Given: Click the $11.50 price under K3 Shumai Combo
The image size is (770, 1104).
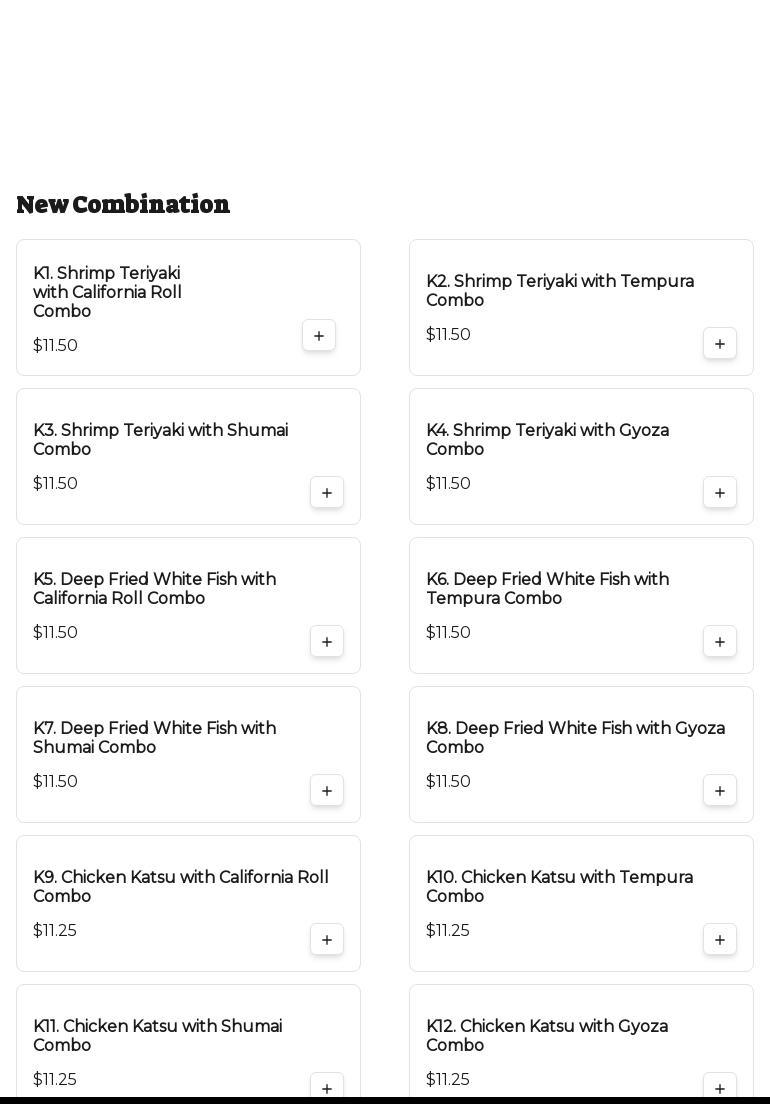Looking at the screenshot, I should [x=55, y=484].
